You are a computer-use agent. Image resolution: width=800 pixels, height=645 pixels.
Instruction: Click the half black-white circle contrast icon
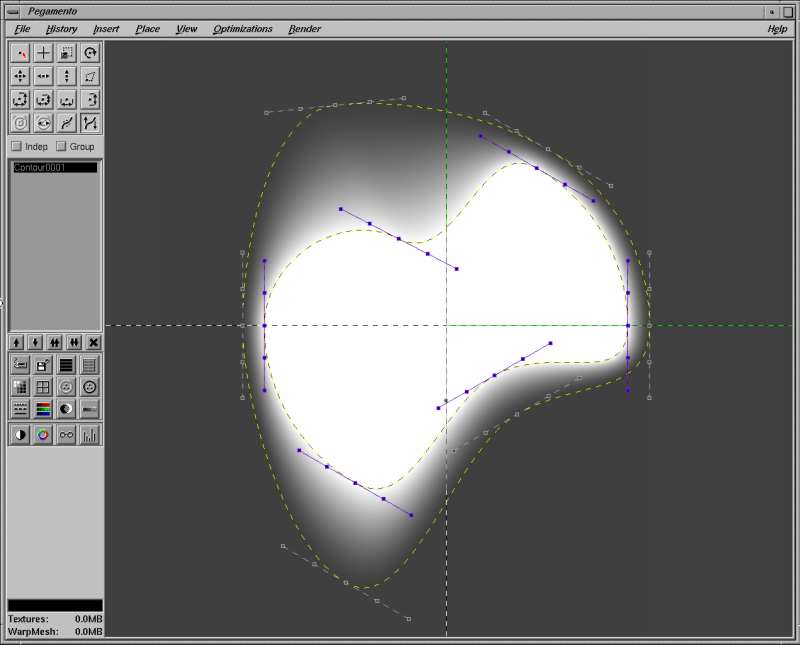20,435
